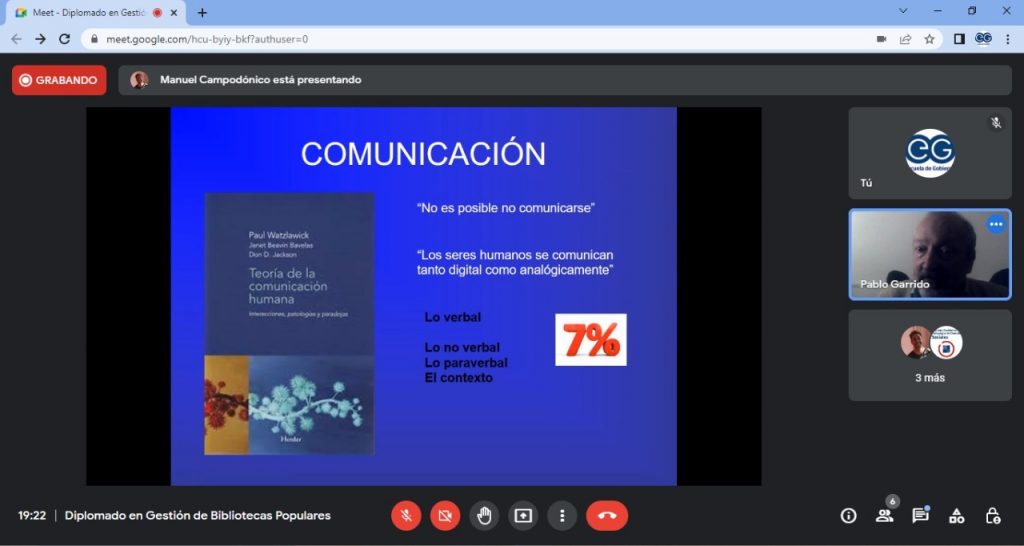Click the share page icon in address bar
Screen dimensions: 1024x546
tap(905, 39)
